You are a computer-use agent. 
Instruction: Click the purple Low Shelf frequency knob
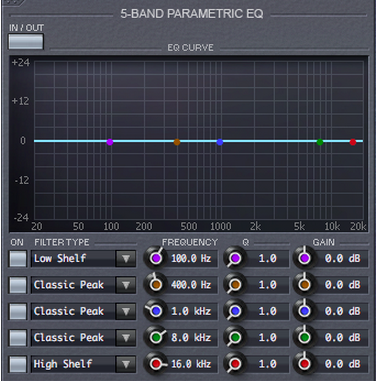[x=155, y=258]
